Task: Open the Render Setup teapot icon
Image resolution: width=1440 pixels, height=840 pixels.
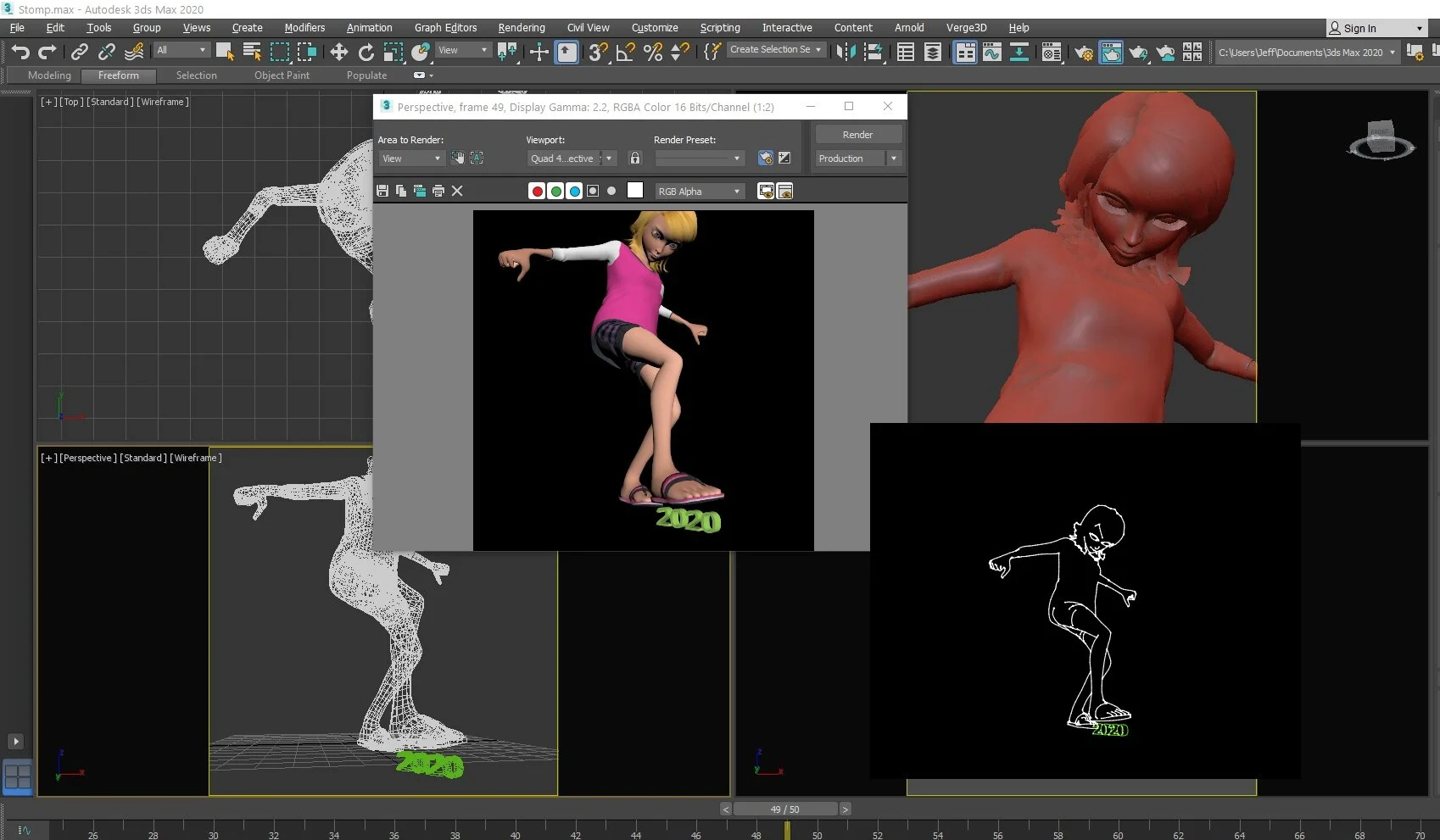Action: tap(1084, 53)
